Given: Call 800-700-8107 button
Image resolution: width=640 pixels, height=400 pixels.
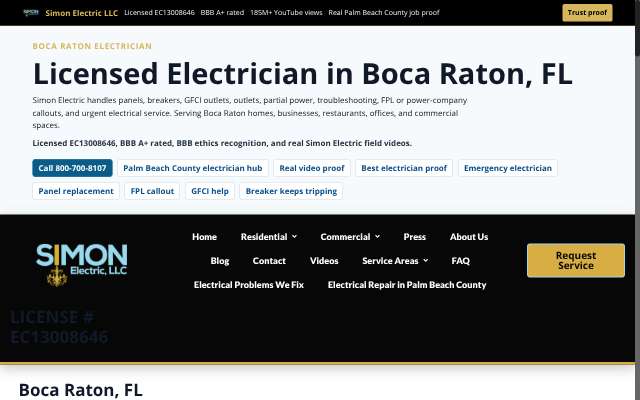Looking at the screenshot, I should click(x=72, y=168).
